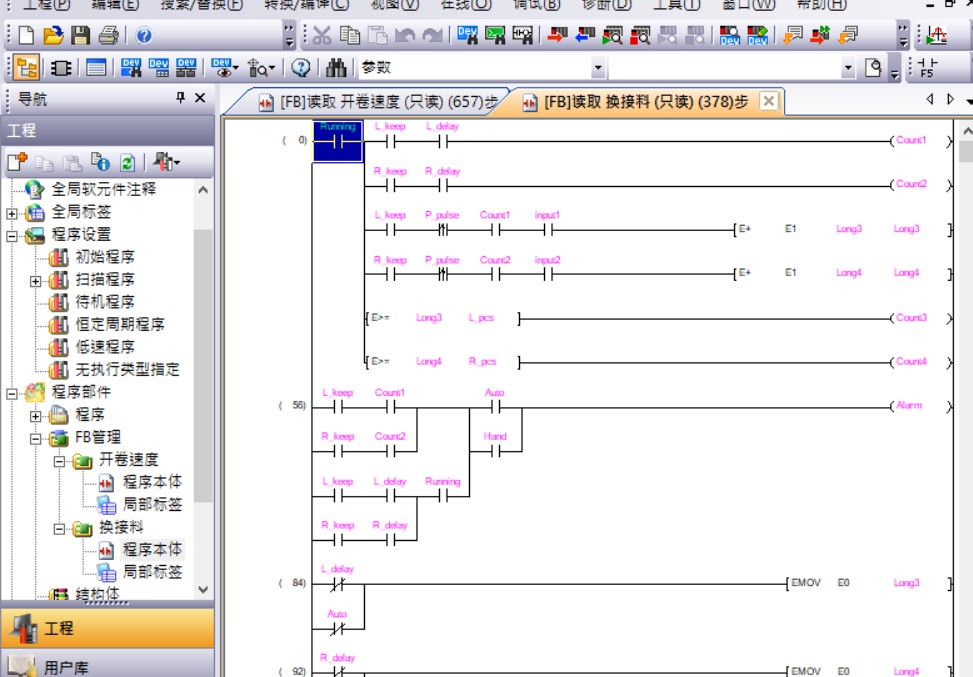Open the 参数 dropdown list
The height and width of the screenshot is (677, 973).
click(x=598, y=68)
